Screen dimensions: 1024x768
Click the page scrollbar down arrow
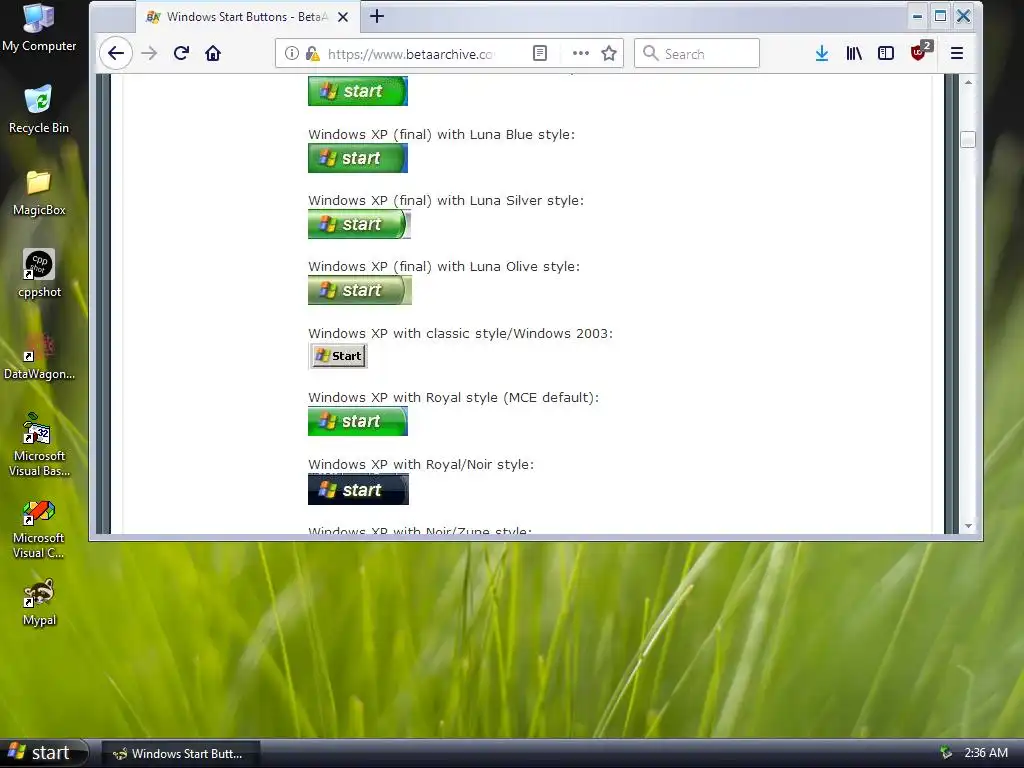point(968,526)
